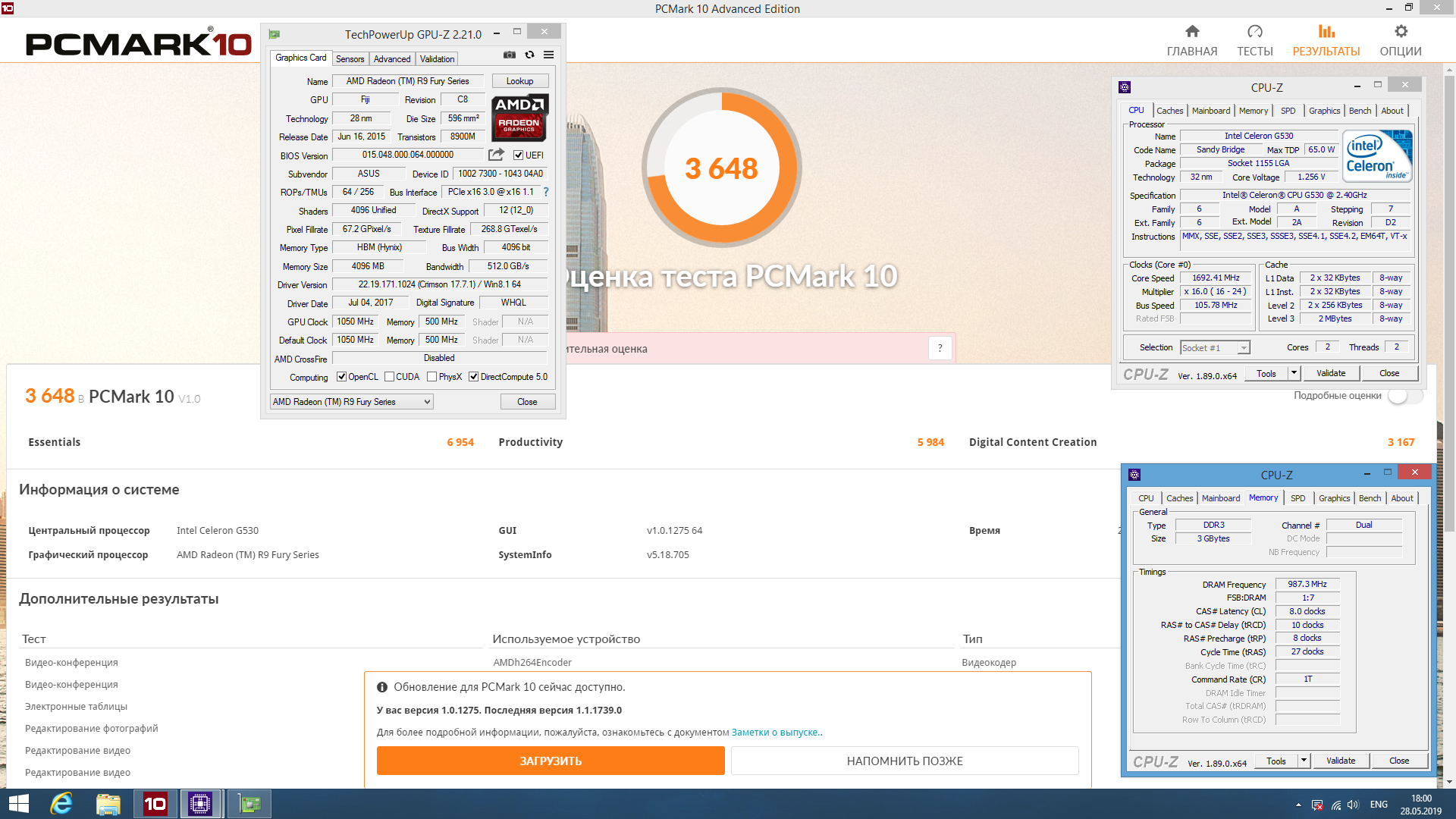Switch to GPU-Z Validation tab
The height and width of the screenshot is (819, 1456).
click(438, 59)
